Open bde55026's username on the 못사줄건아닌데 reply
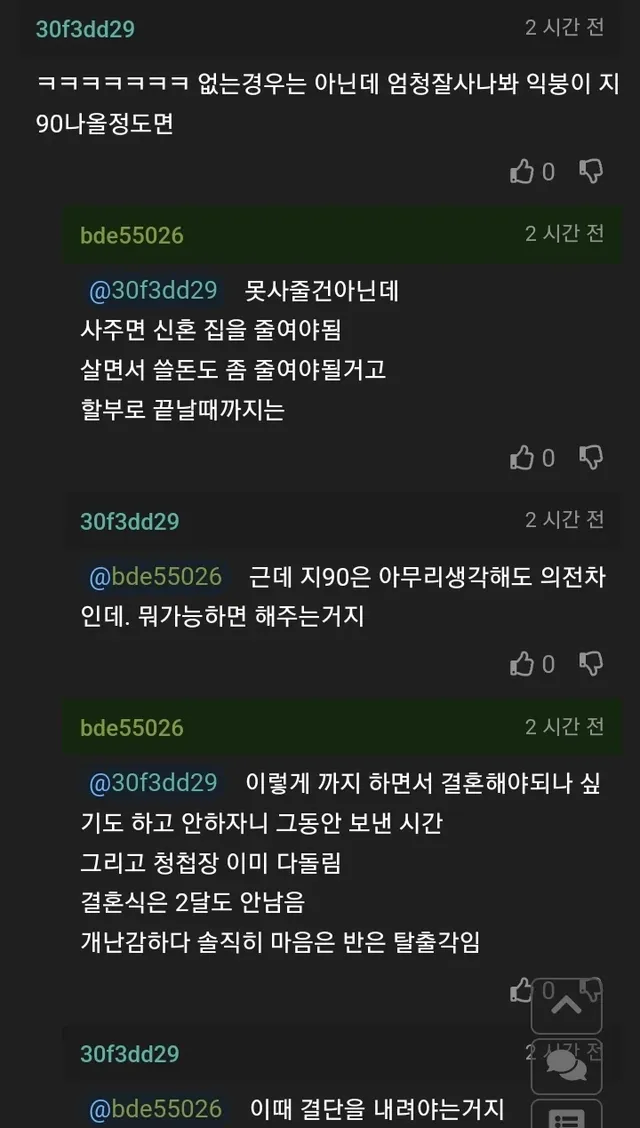The height and width of the screenshot is (1128, 640). [x=132, y=235]
